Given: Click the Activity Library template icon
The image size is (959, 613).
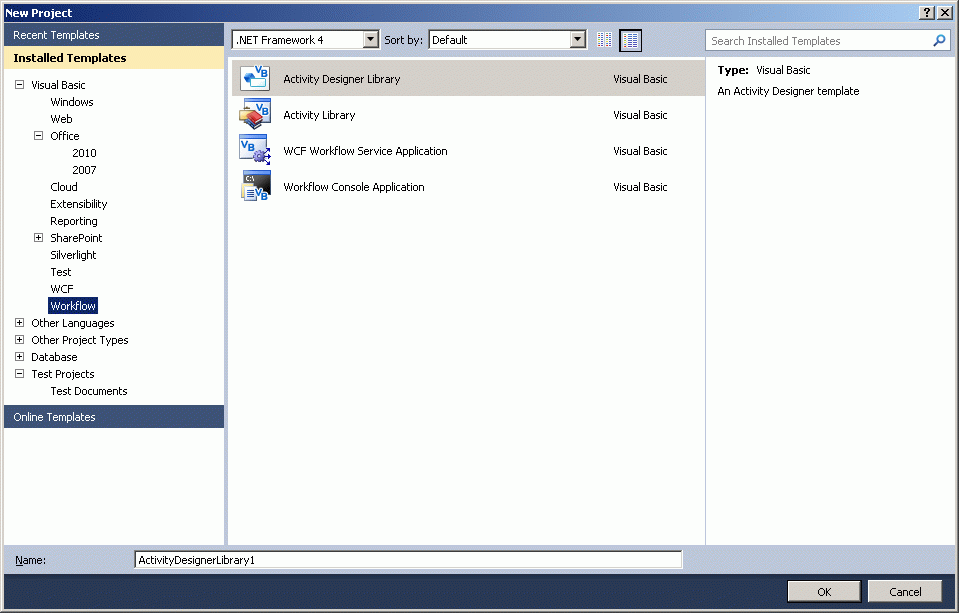Looking at the screenshot, I should click(255, 114).
